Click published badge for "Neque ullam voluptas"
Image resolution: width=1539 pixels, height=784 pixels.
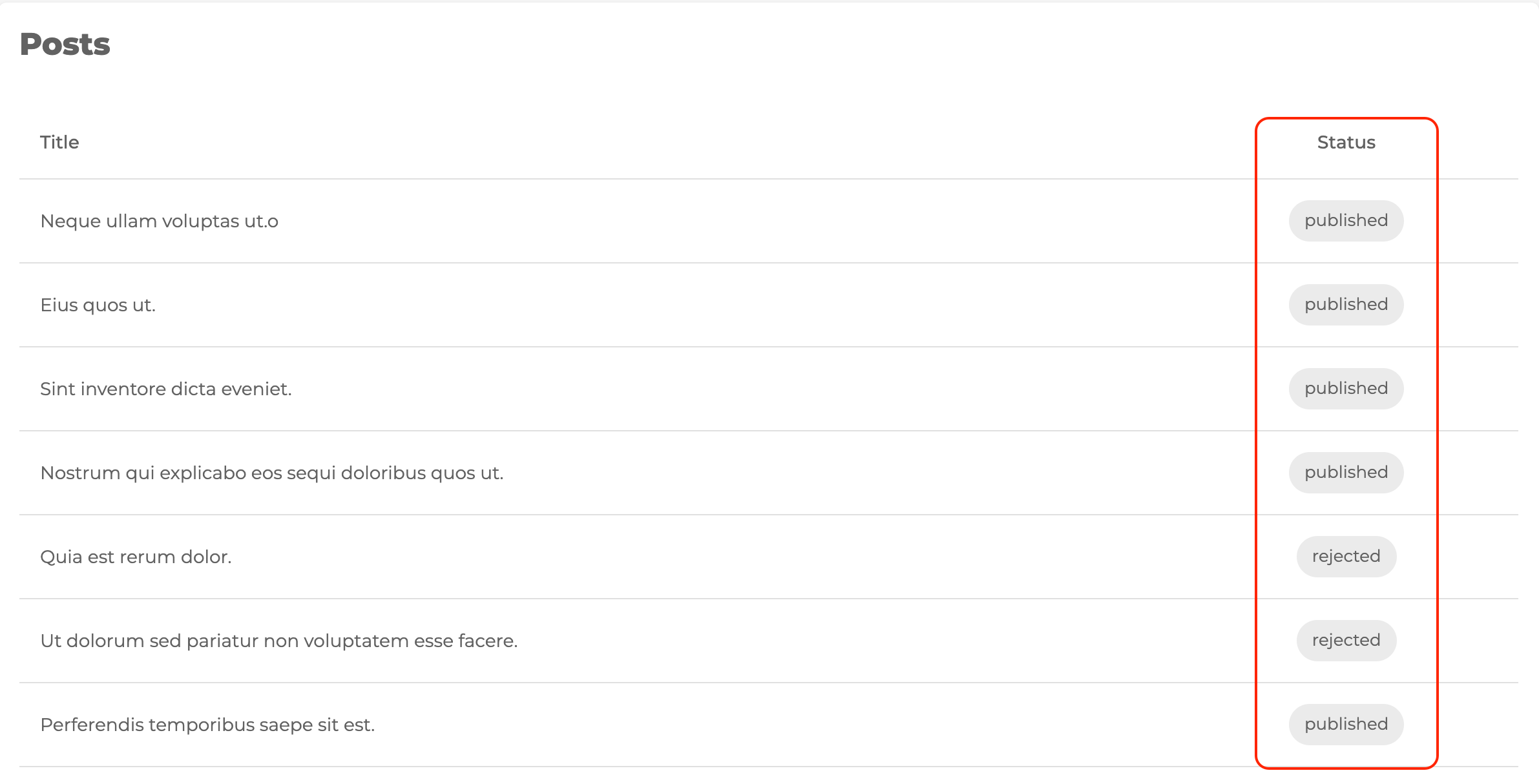[x=1346, y=221]
